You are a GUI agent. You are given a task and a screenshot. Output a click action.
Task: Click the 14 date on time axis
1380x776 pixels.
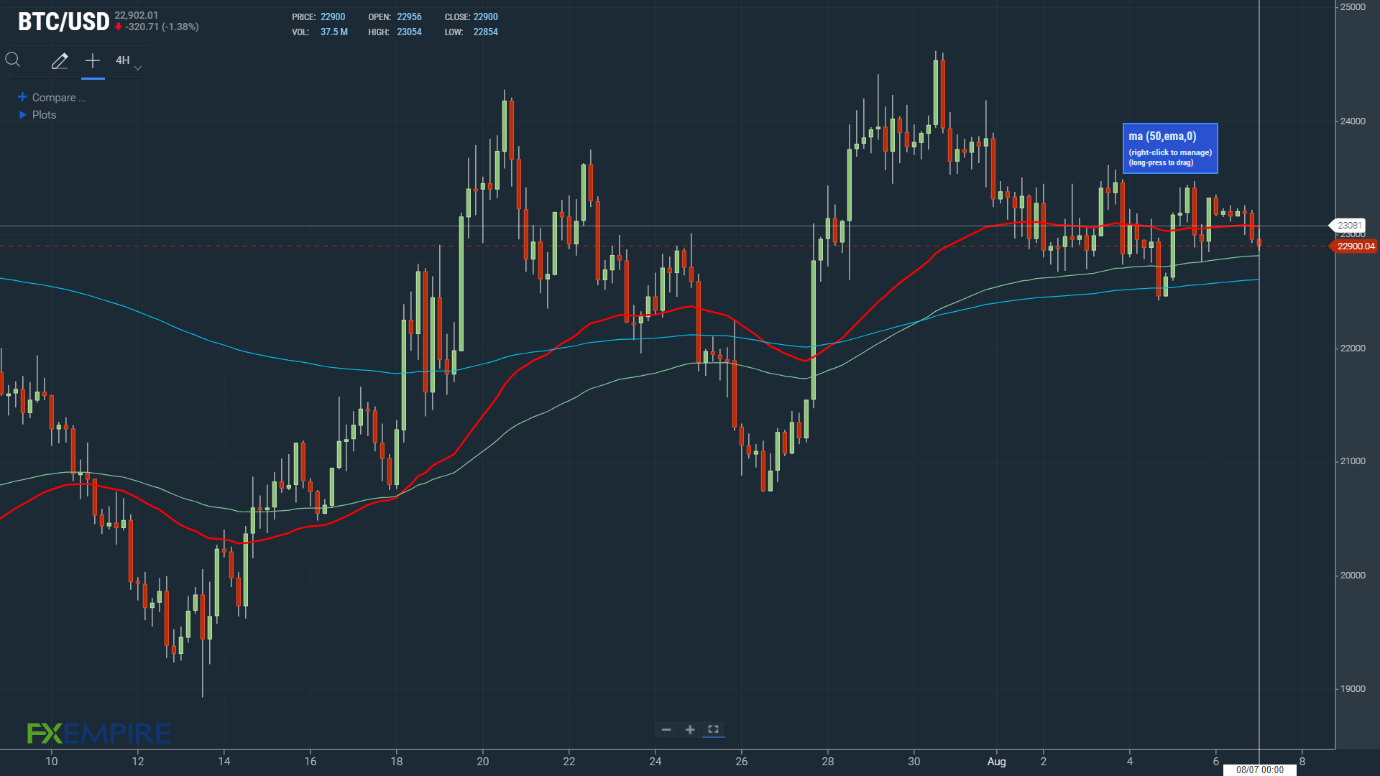224,760
